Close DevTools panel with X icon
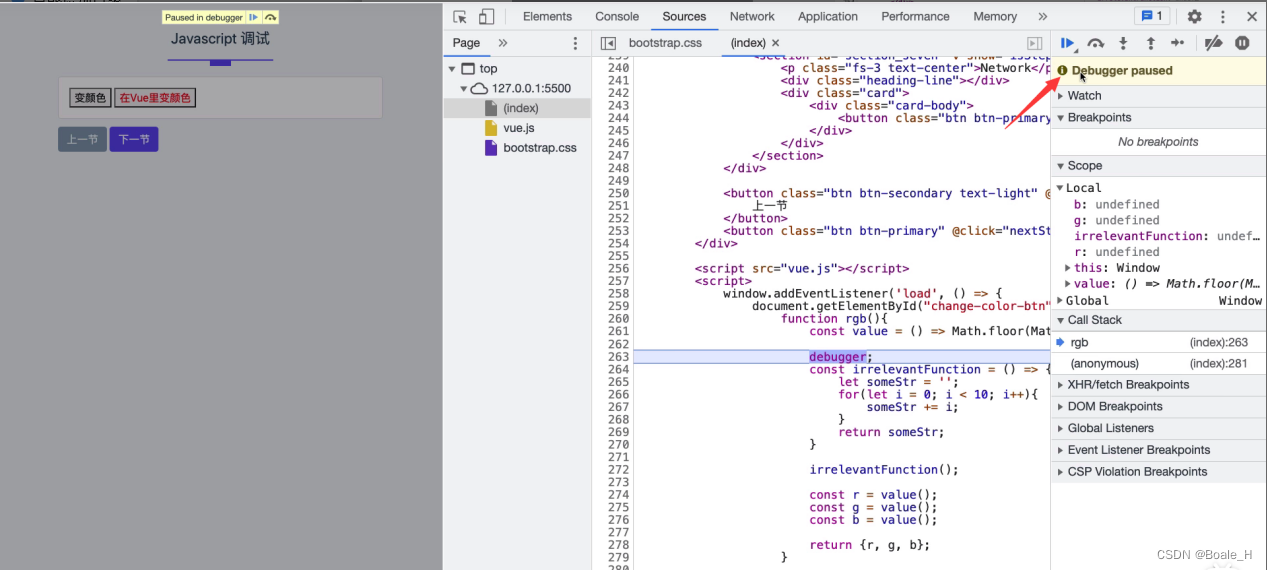Screen dimensions: 1267x570 point(1251,16)
